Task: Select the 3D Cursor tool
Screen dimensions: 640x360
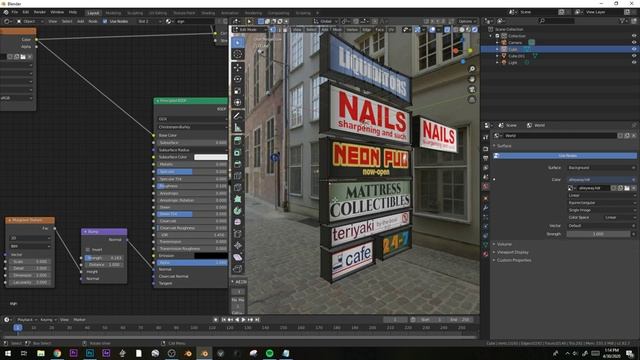Action: 238,54
